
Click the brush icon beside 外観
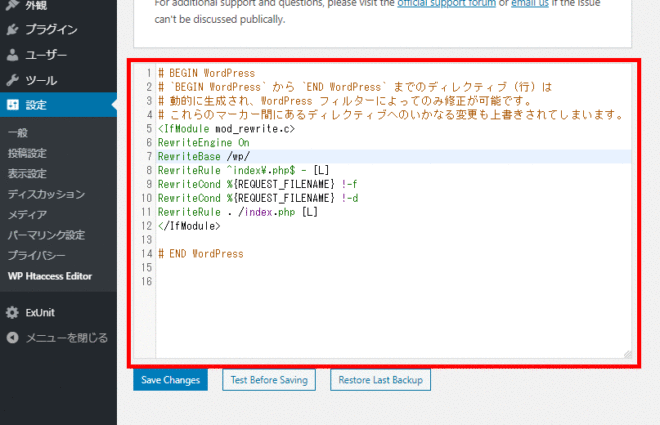coord(13,5)
